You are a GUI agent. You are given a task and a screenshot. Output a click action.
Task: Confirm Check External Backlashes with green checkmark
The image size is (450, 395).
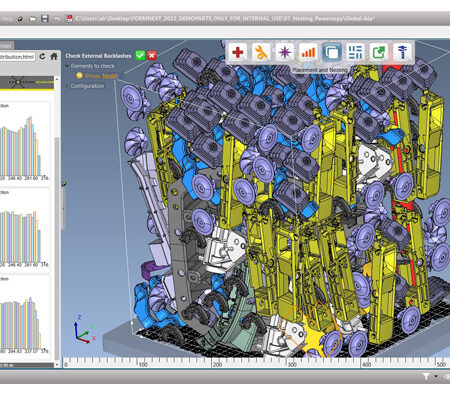140,55
